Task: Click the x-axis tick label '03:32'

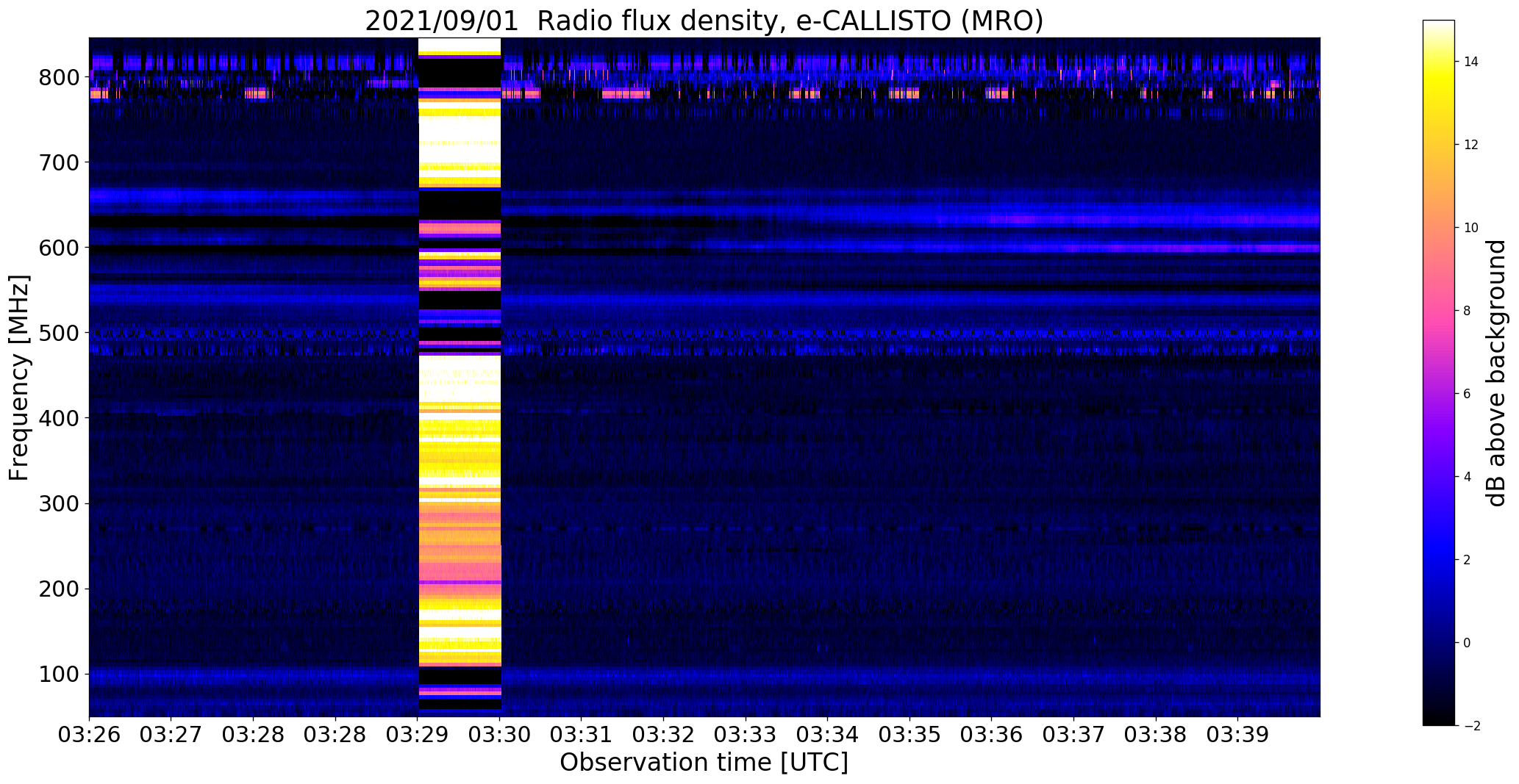Action: [x=664, y=736]
